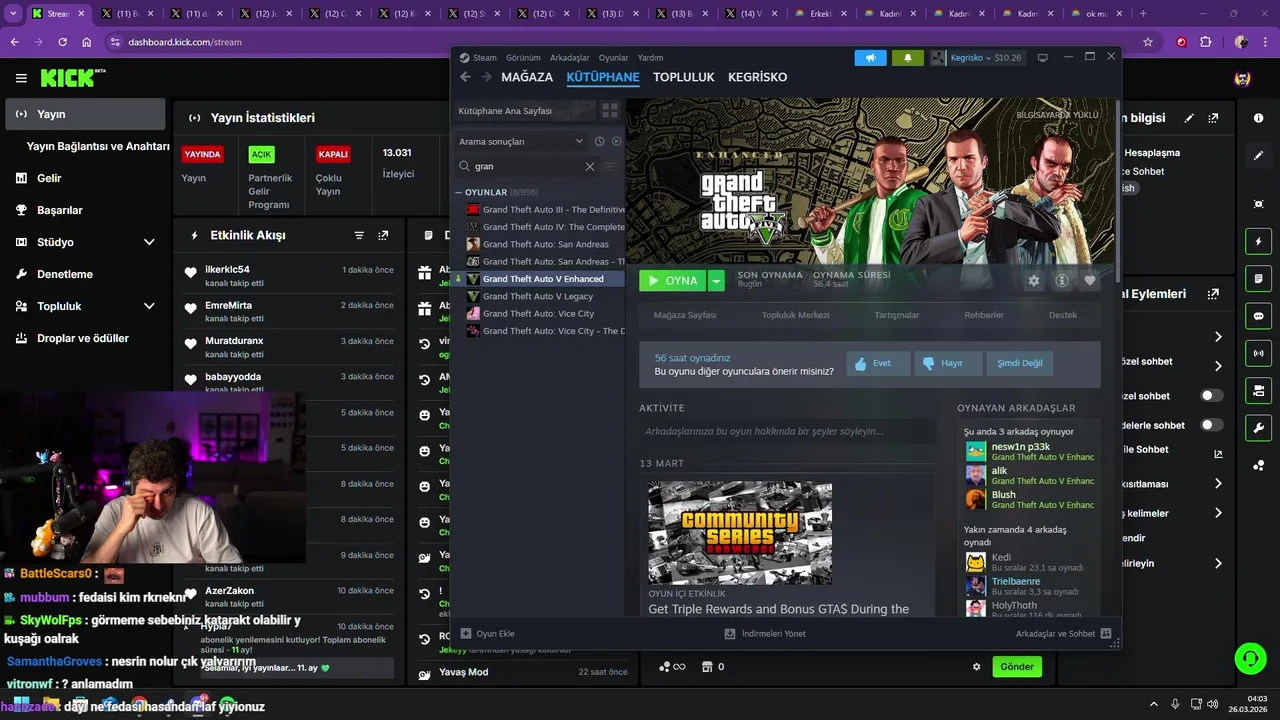1280x720 pixels.
Task: Open the Community Series event thumbnail
Action: pyautogui.click(x=740, y=533)
